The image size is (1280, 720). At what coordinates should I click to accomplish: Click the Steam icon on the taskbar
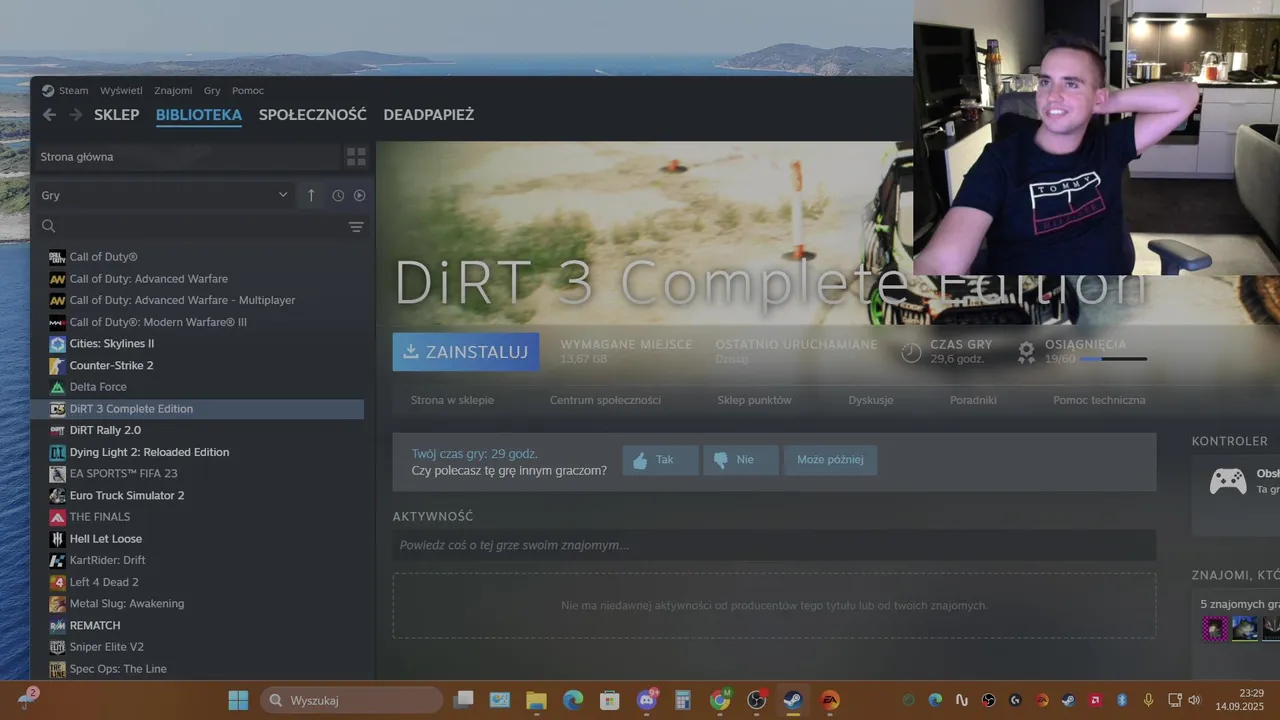tap(793, 700)
